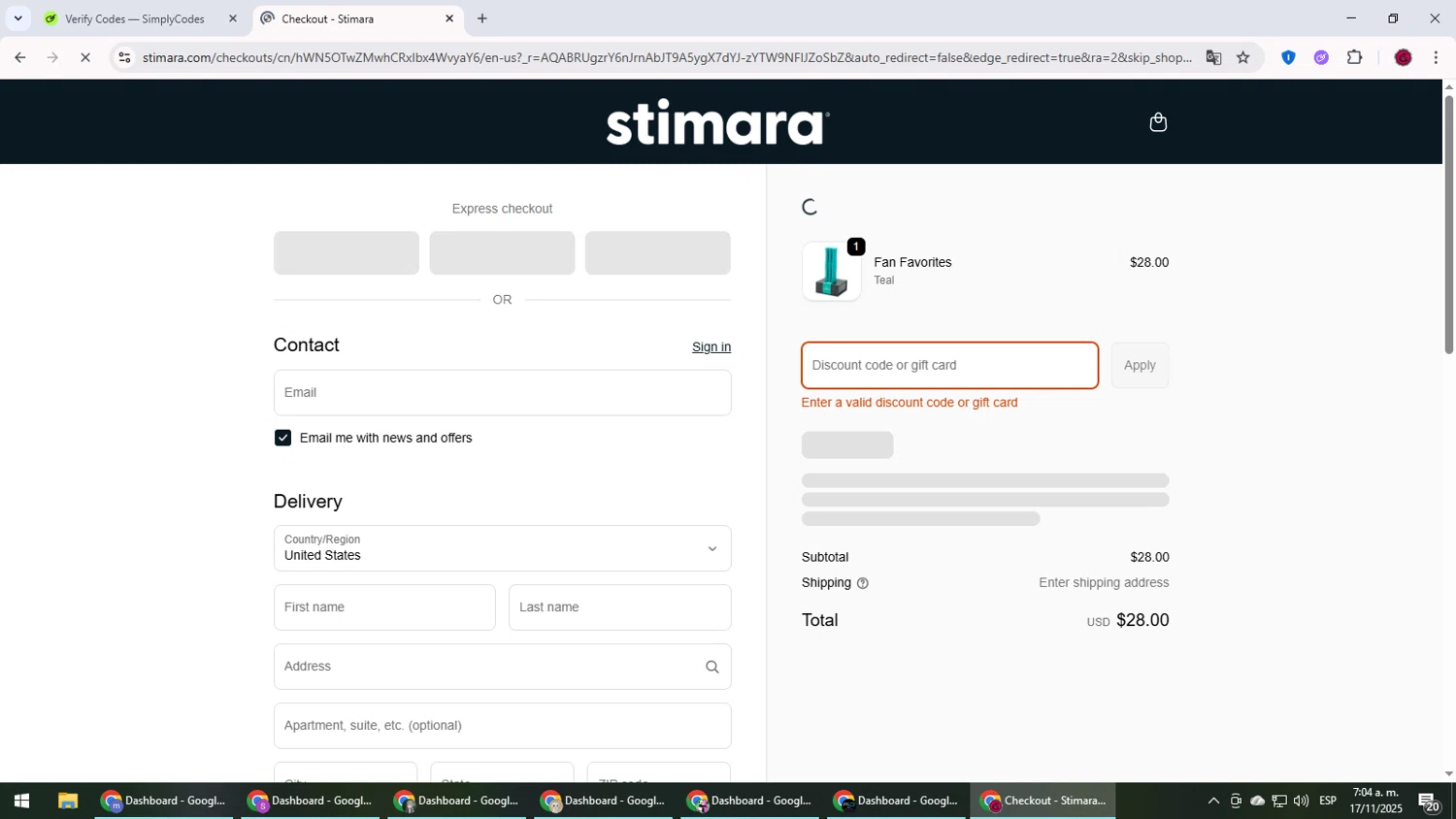This screenshot has width=1456, height=819.
Task: Focus the Address field
Action: coord(502,667)
